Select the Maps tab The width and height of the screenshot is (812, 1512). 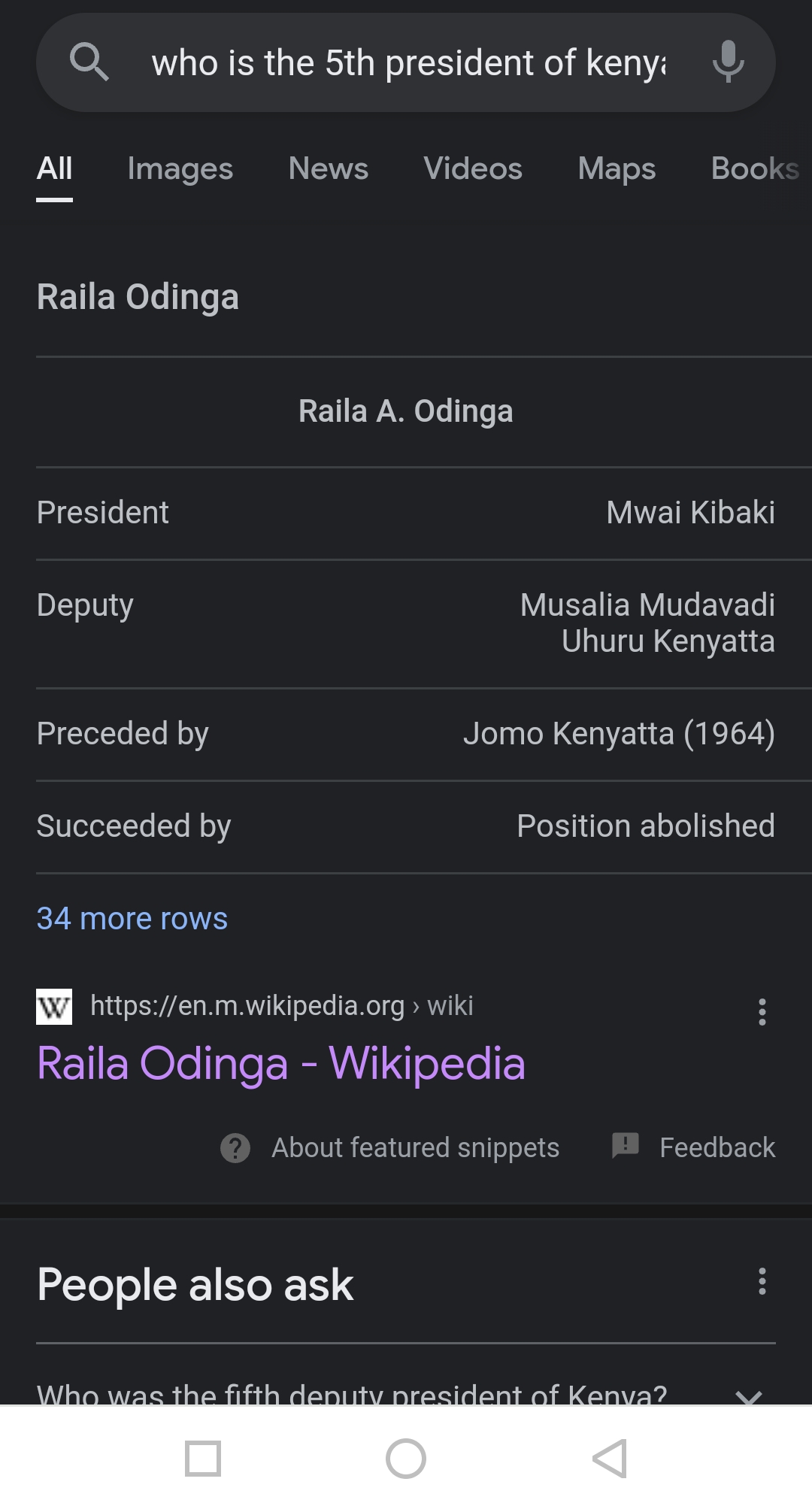click(617, 168)
